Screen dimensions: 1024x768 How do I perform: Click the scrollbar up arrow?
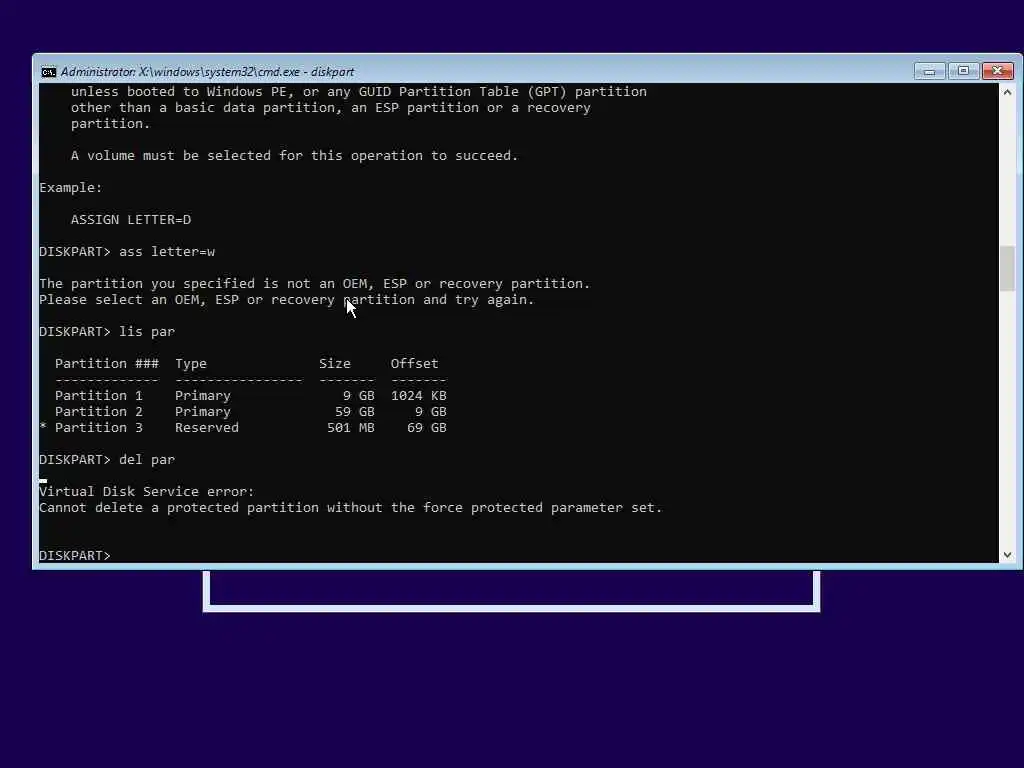click(x=1007, y=92)
